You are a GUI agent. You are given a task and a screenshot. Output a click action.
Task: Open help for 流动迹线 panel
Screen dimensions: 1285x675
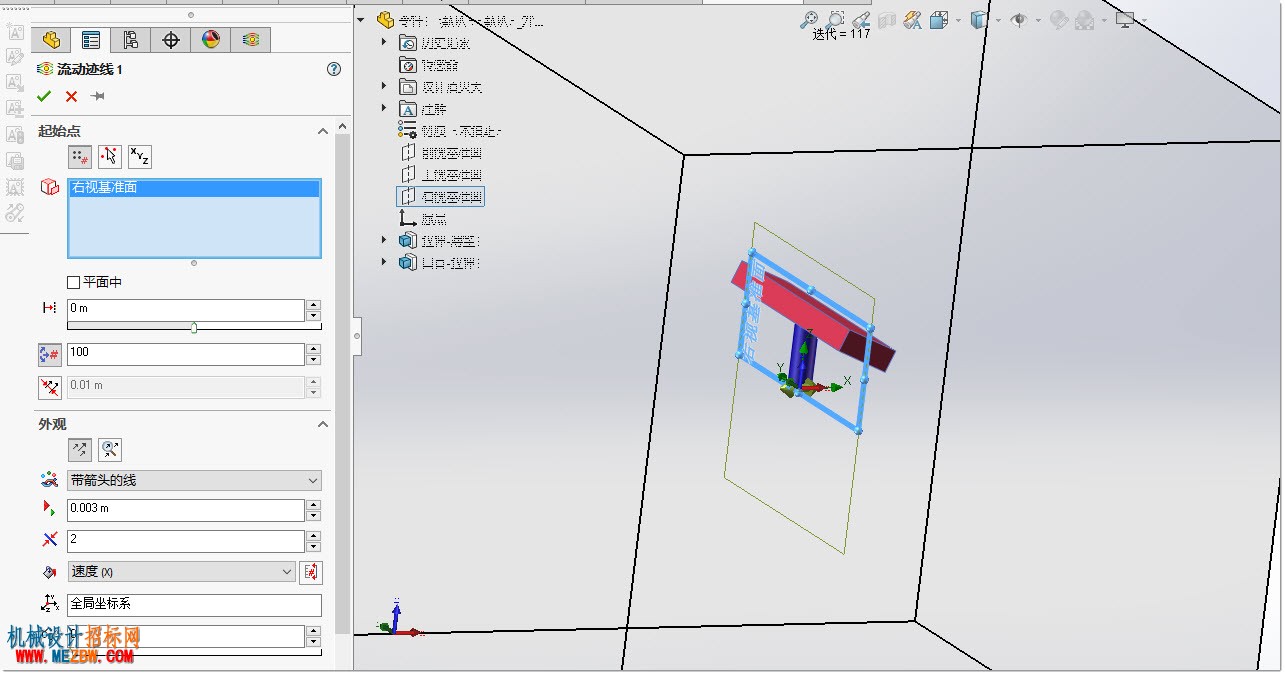coord(334,69)
